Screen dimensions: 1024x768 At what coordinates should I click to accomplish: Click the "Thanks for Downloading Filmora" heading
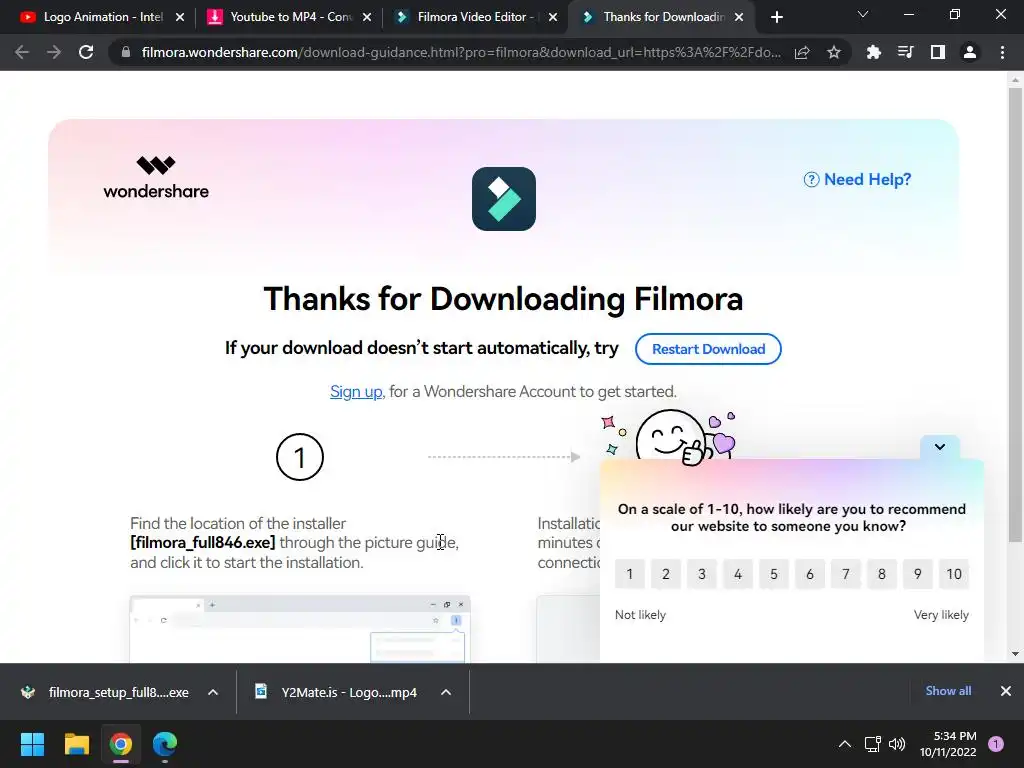(503, 299)
